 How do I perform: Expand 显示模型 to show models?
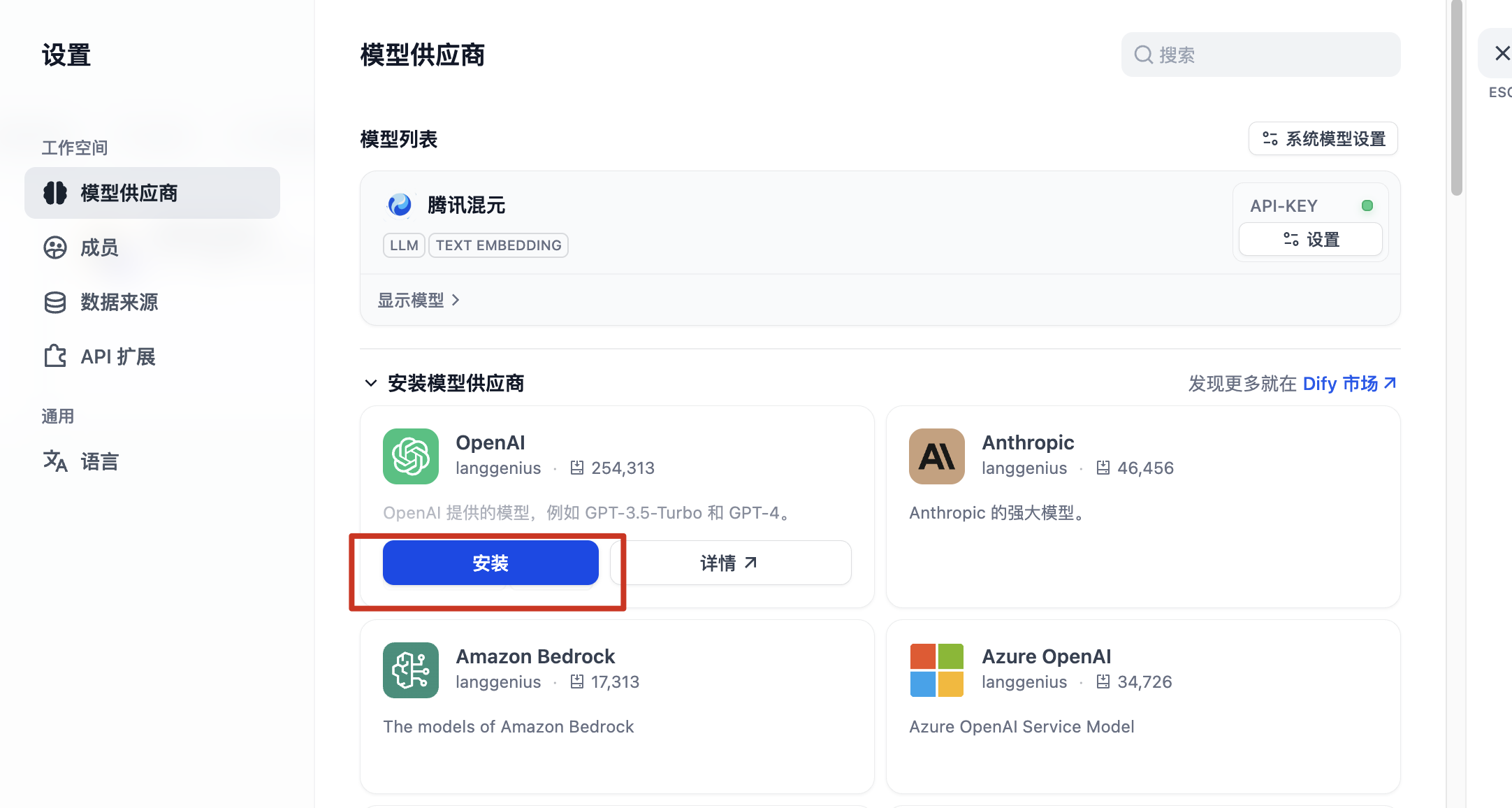pos(419,300)
